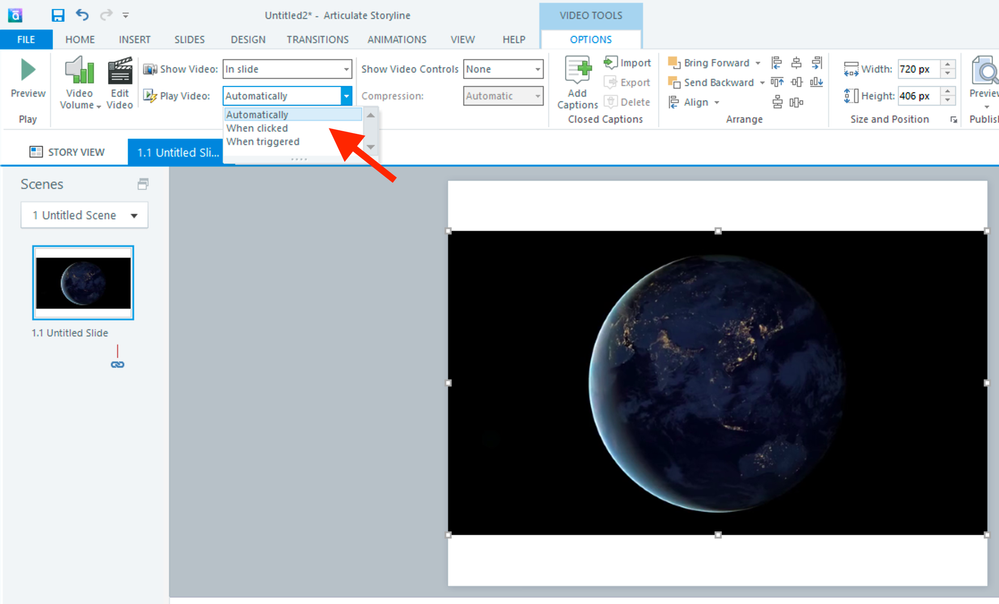Image resolution: width=999 pixels, height=604 pixels.
Task: Click the Import captions icon
Action: 611,63
